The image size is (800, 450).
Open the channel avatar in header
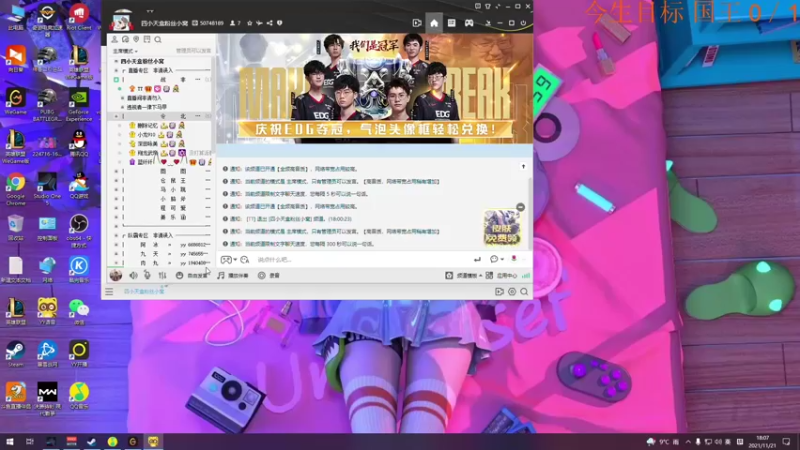click(121, 20)
